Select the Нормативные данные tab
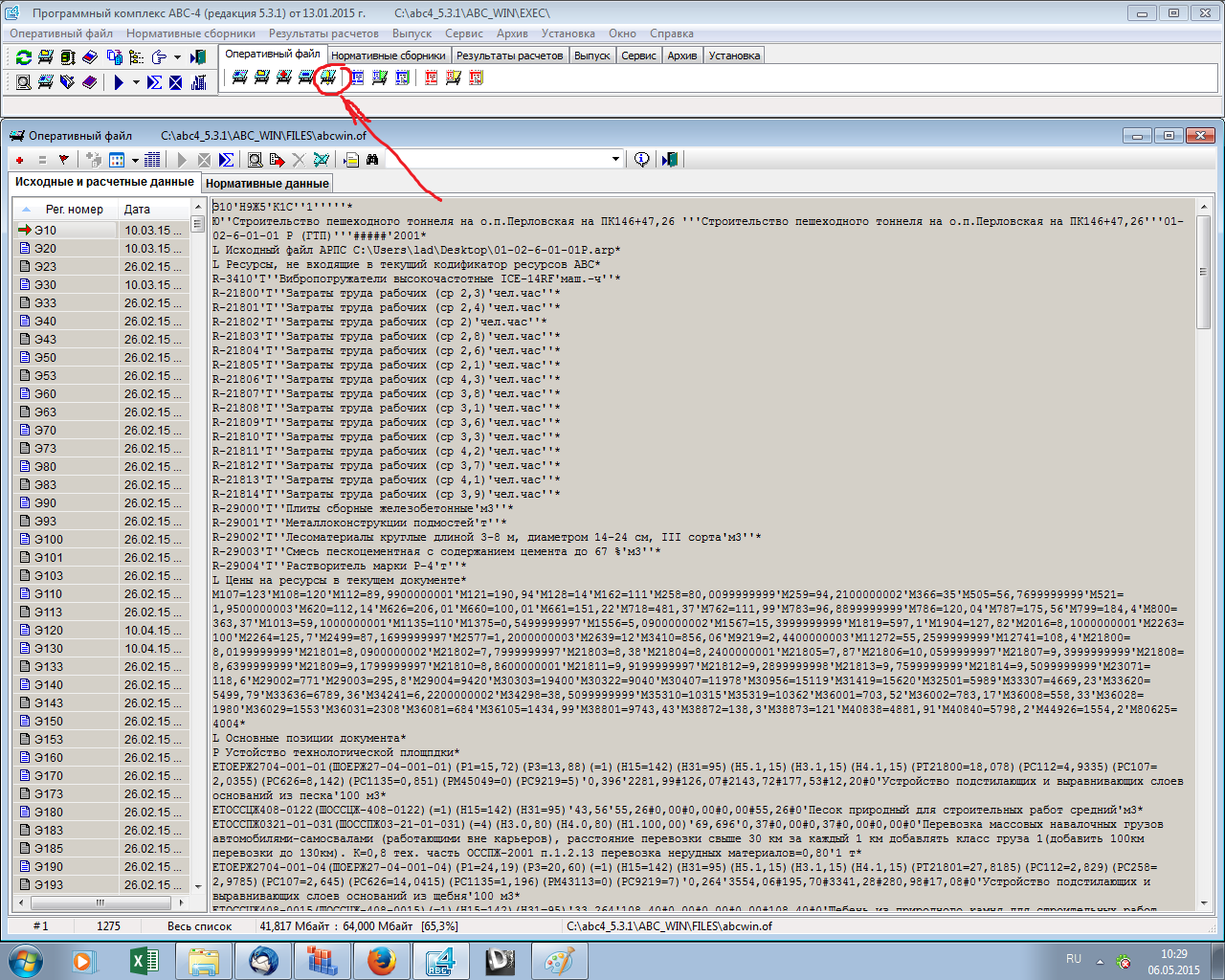 (x=267, y=183)
